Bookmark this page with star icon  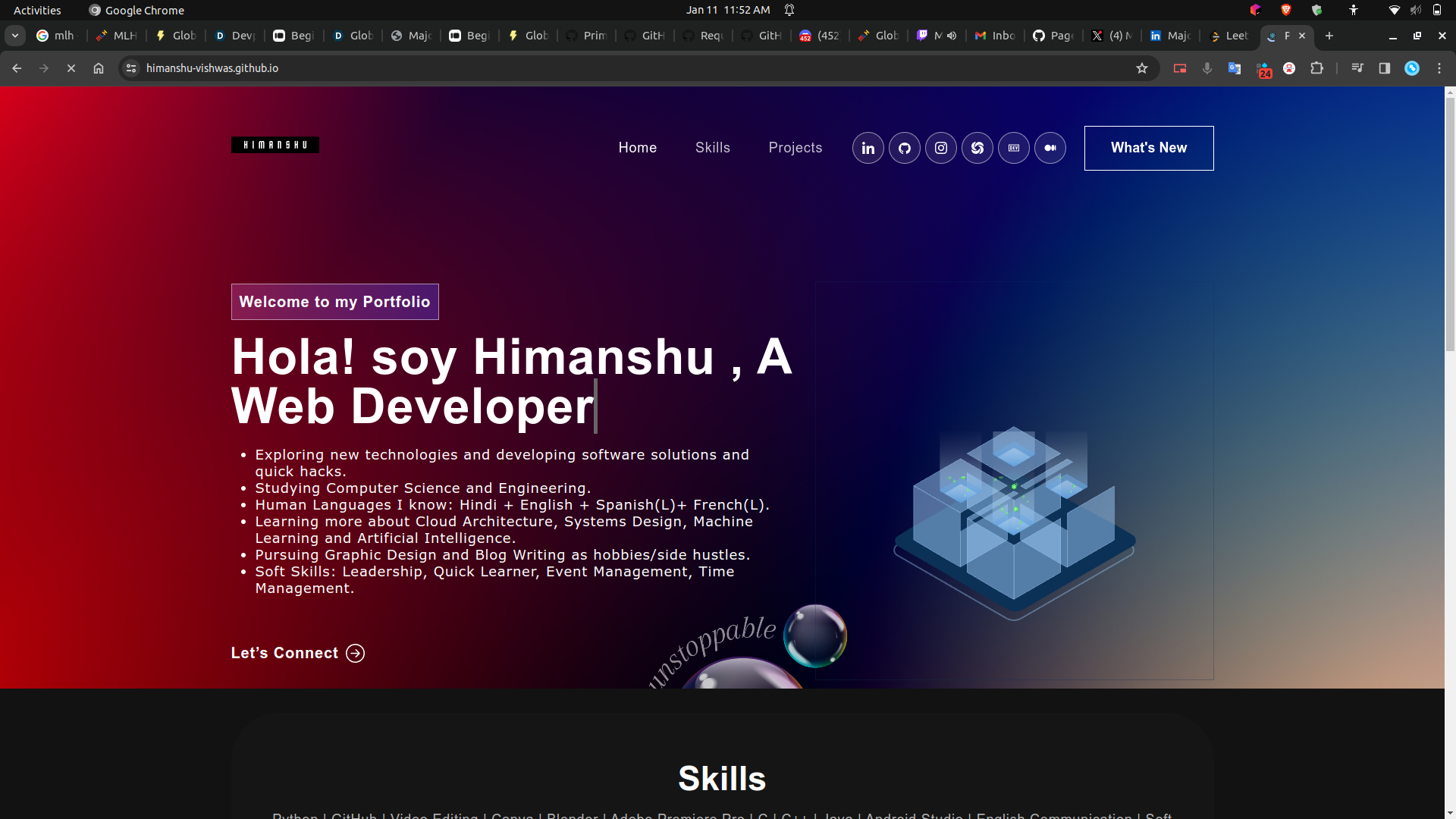(1141, 68)
